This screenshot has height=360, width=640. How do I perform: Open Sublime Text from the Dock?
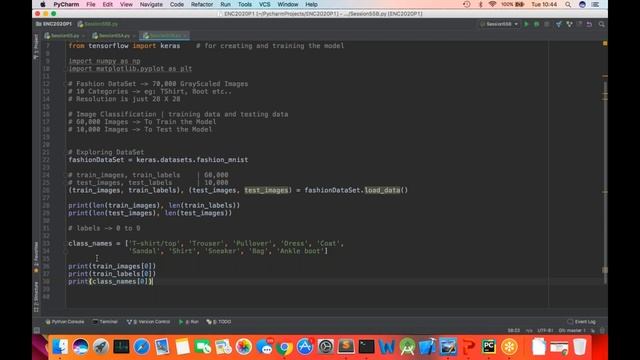(346, 347)
